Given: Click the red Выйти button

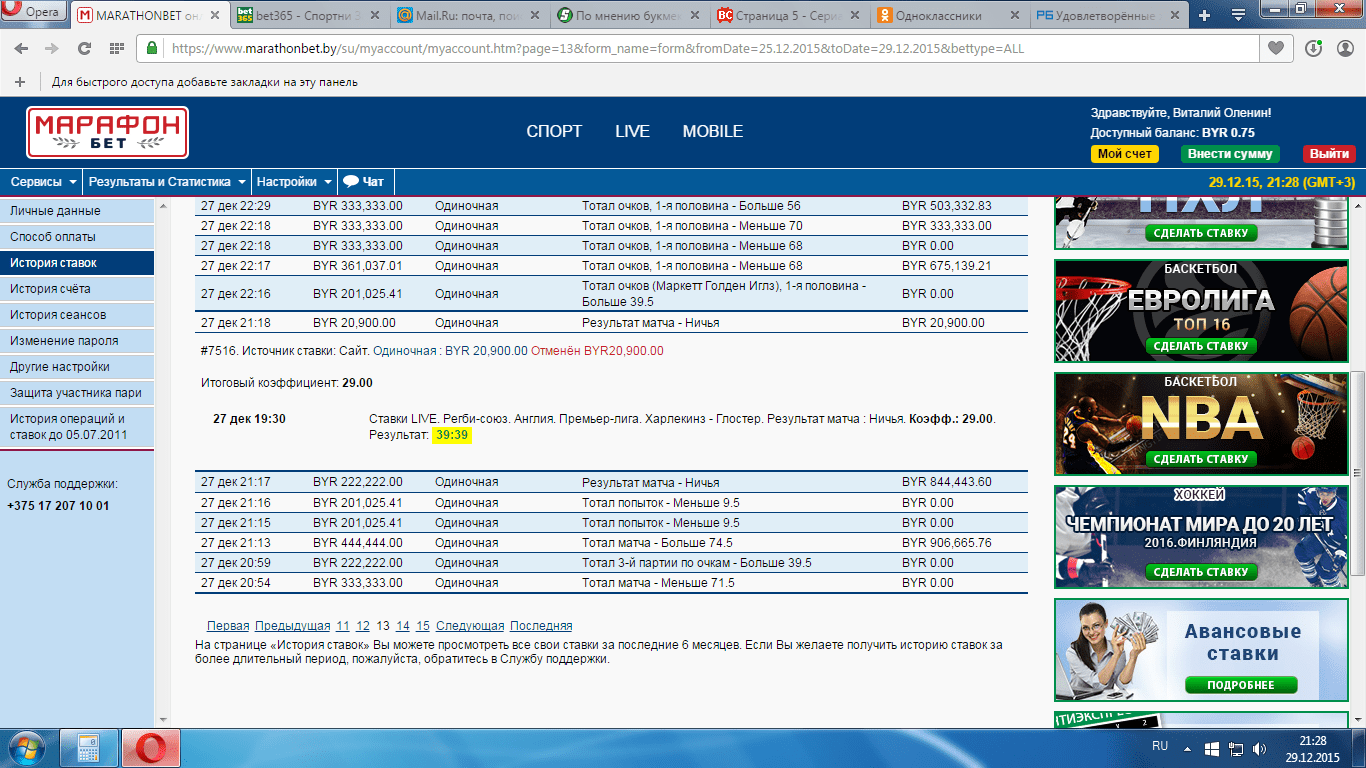Looking at the screenshot, I should pyautogui.click(x=1329, y=154).
